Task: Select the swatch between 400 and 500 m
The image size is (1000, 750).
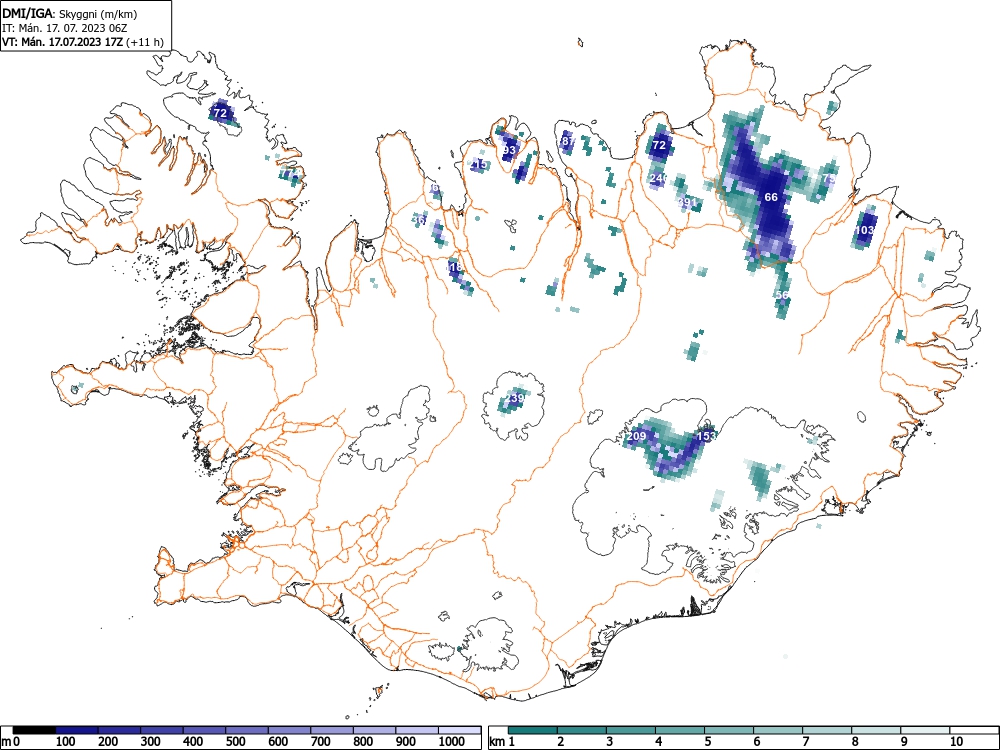Action: click(205, 730)
